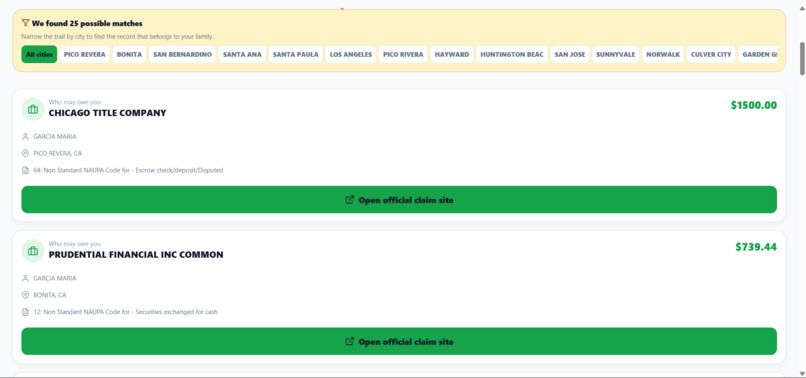The width and height of the screenshot is (806, 378).
Task: Click 'We found 25 possible matches' heading
Action: 87,23
